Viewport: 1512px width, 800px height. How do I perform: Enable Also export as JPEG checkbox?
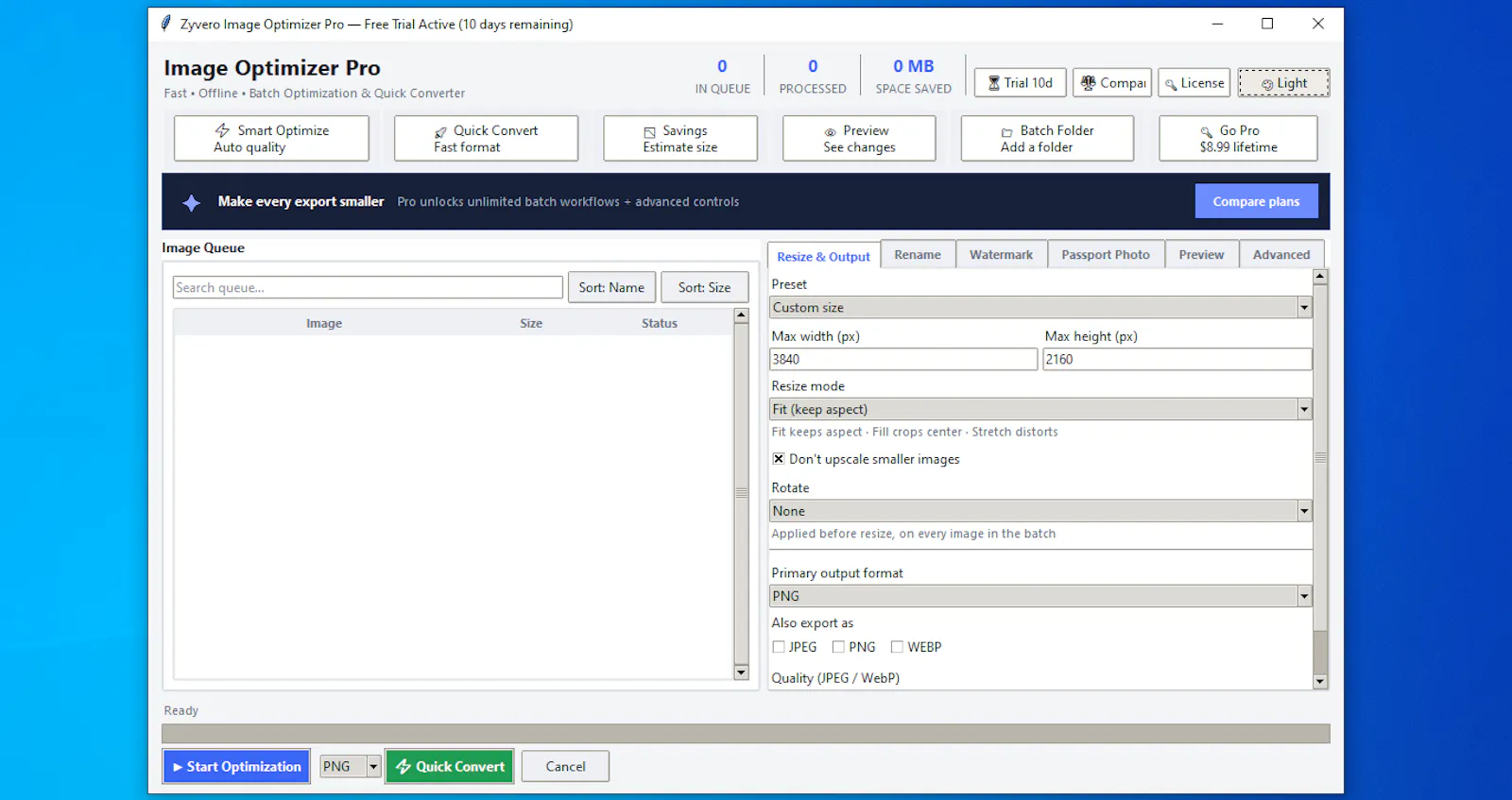click(x=779, y=647)
